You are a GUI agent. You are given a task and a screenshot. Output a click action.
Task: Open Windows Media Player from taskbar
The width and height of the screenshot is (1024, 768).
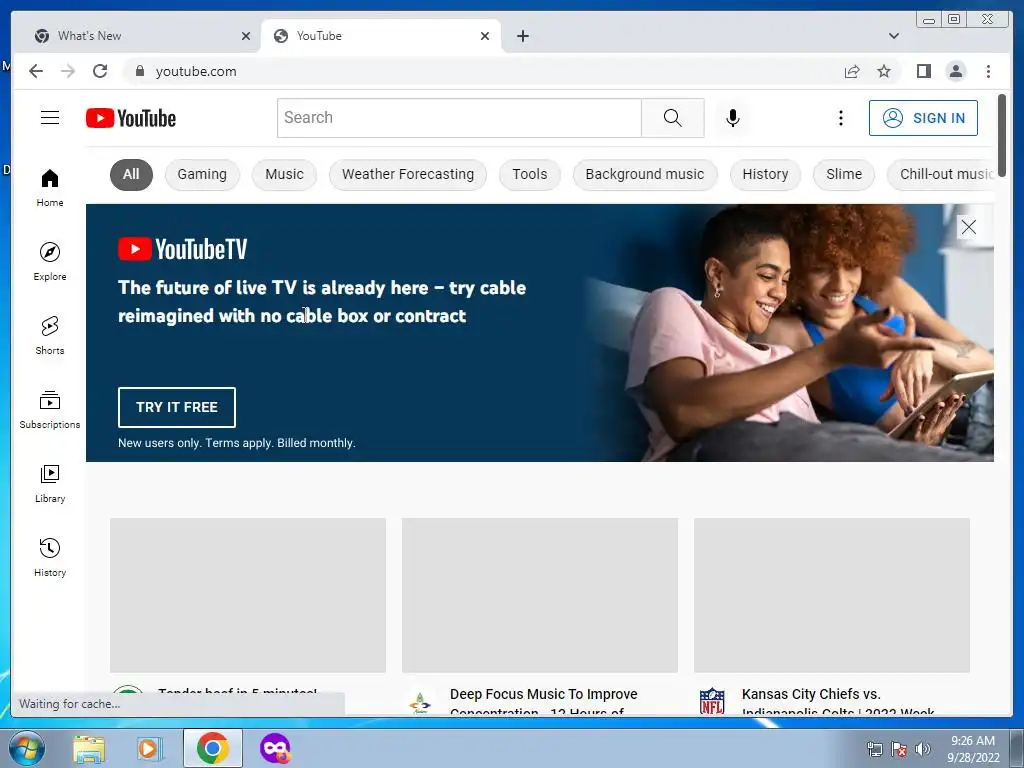150,748
